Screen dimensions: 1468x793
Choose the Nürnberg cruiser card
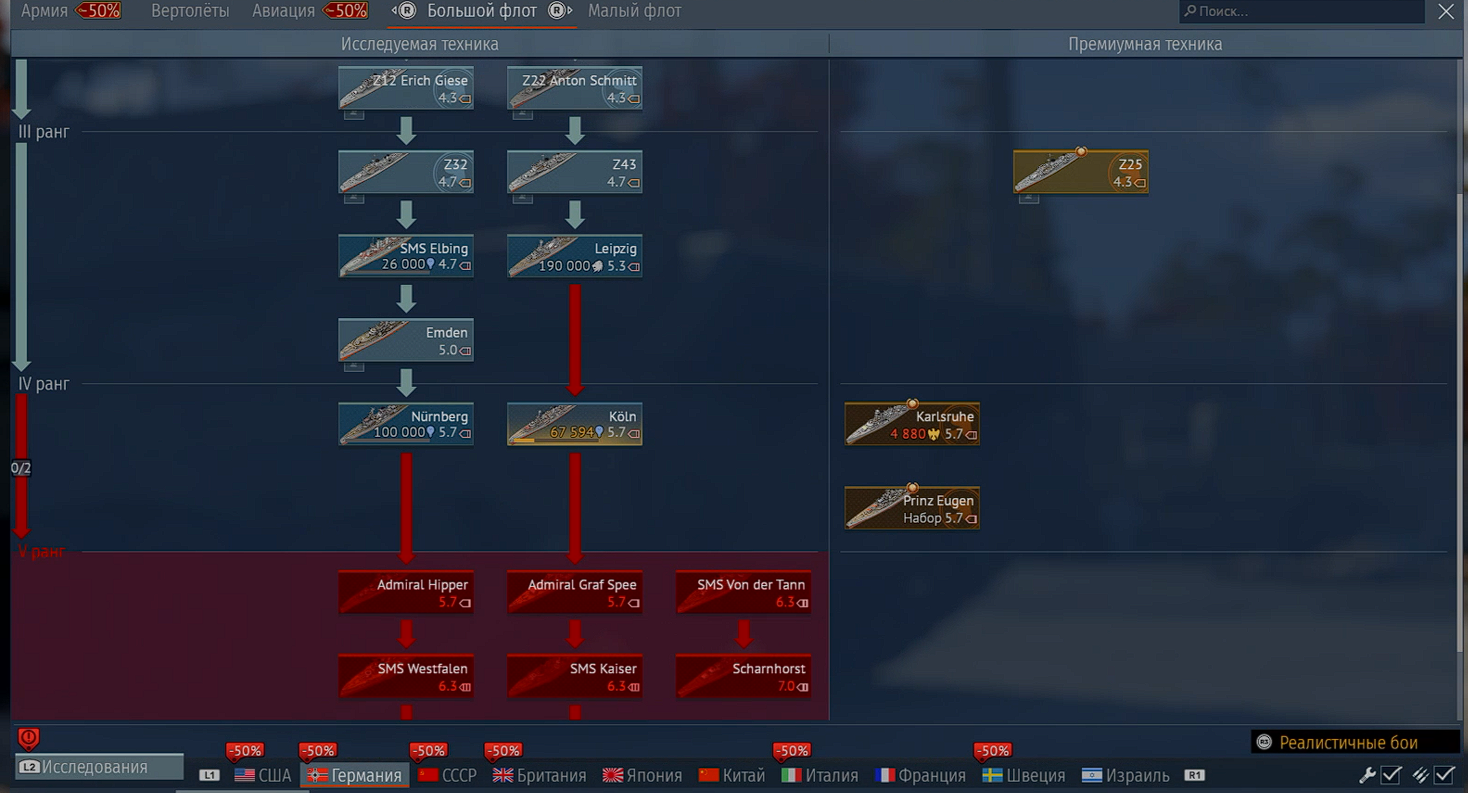(406, 424)
